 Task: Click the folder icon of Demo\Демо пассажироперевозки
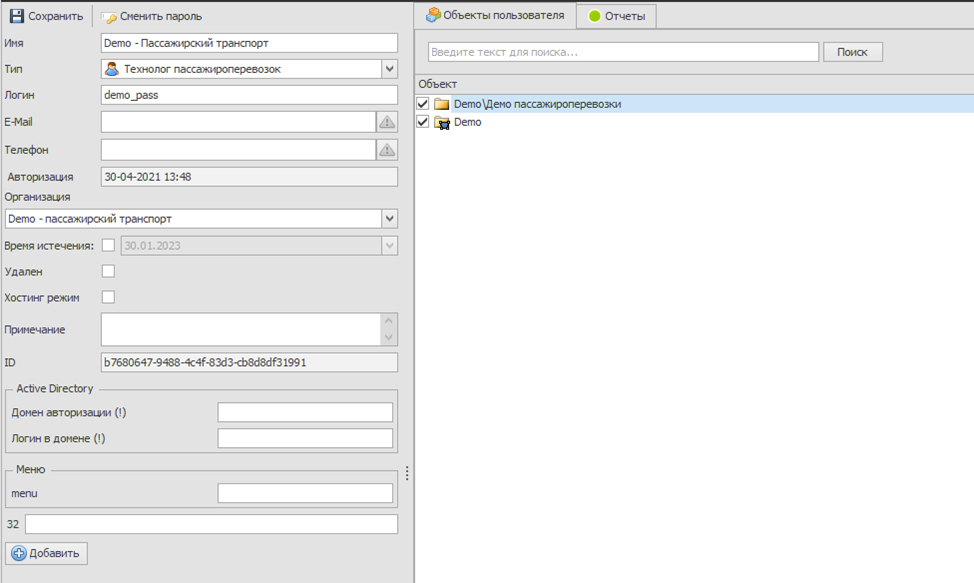(x=441, y=104)
